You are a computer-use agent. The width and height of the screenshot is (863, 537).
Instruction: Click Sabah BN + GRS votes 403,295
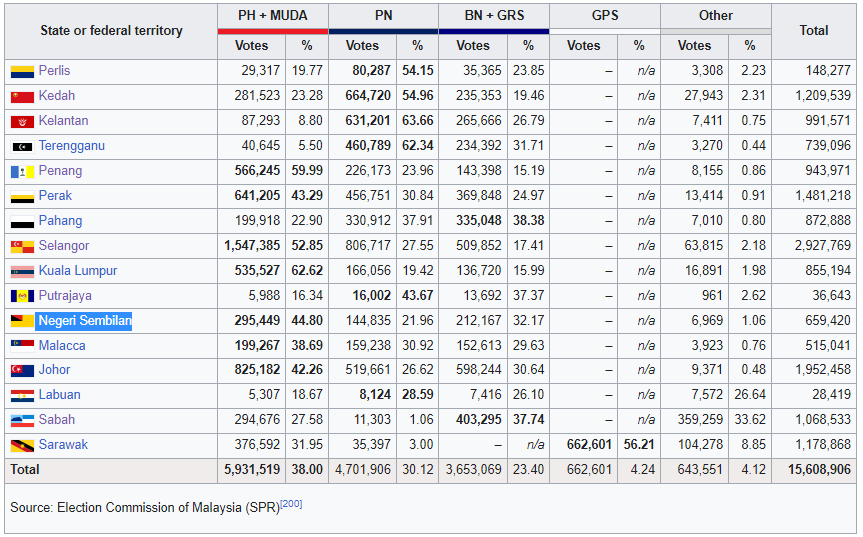coord(479,419)
